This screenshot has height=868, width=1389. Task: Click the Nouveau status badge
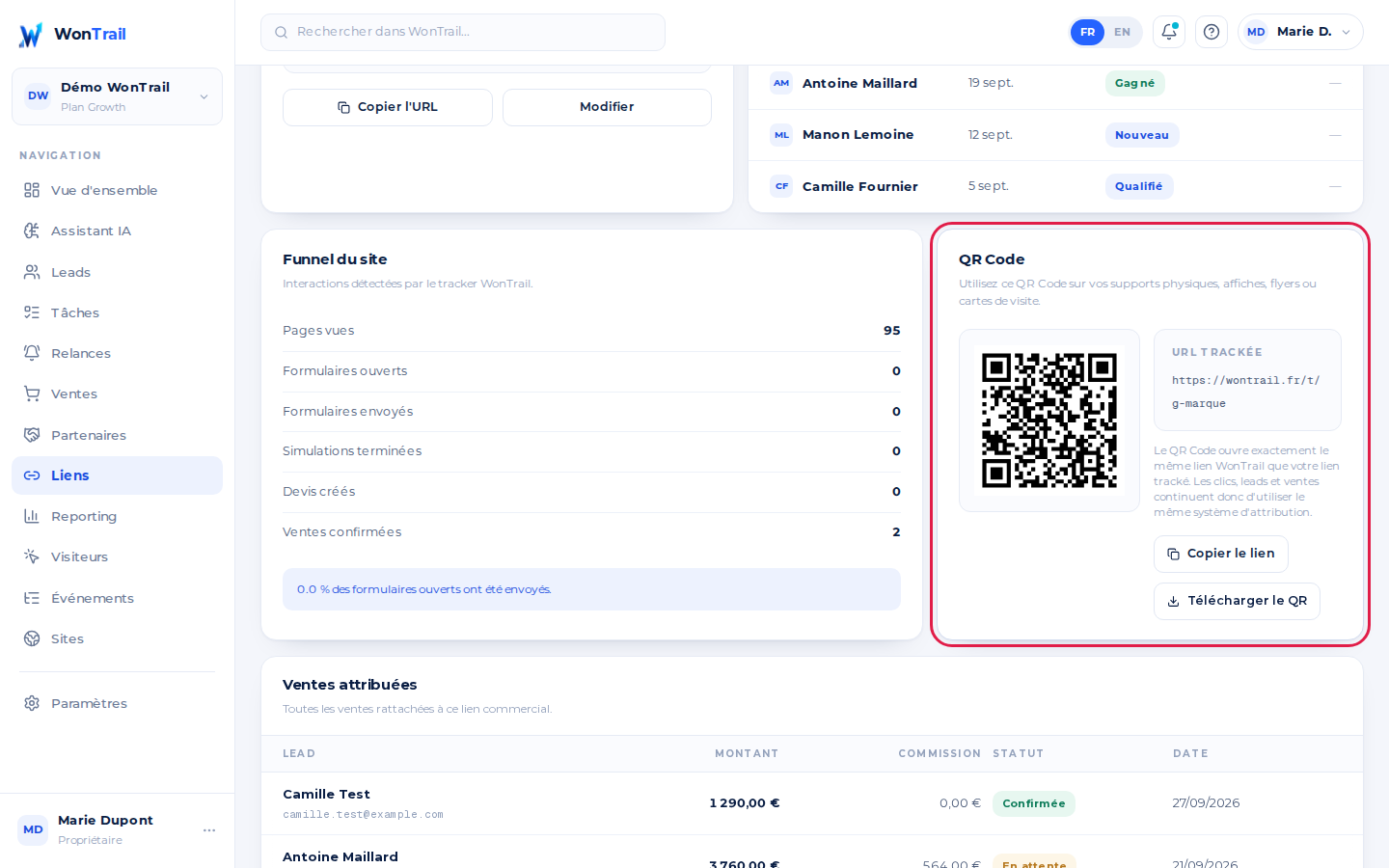(x=1142, y=135)
